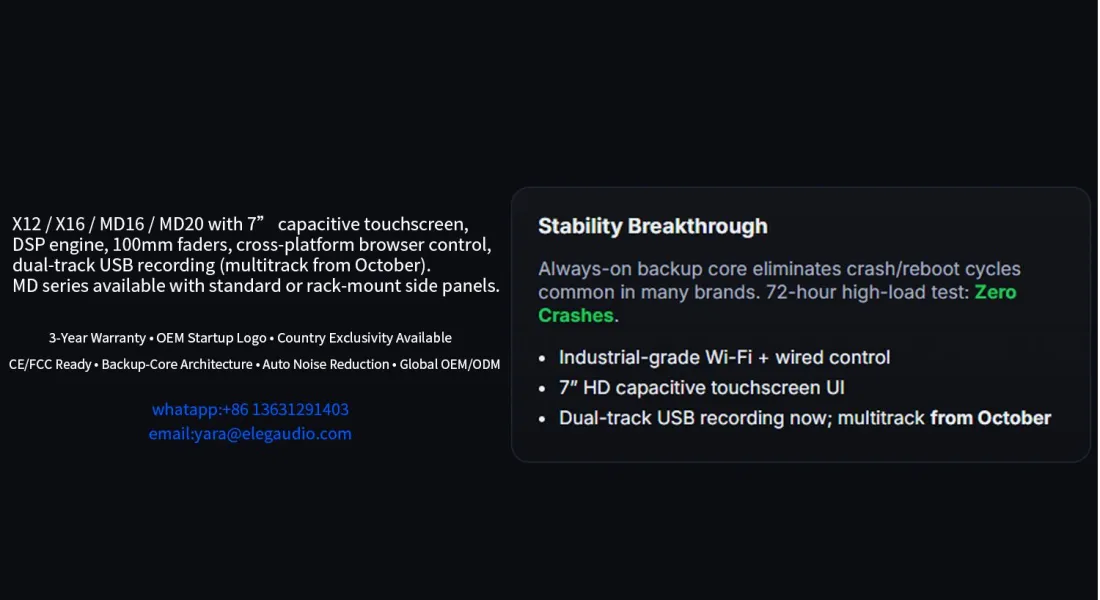Viewport: 1100px width, 600px height.
Task: Open the WhatsApp +86 13631291403 contact link
Action: click(250, 409)
